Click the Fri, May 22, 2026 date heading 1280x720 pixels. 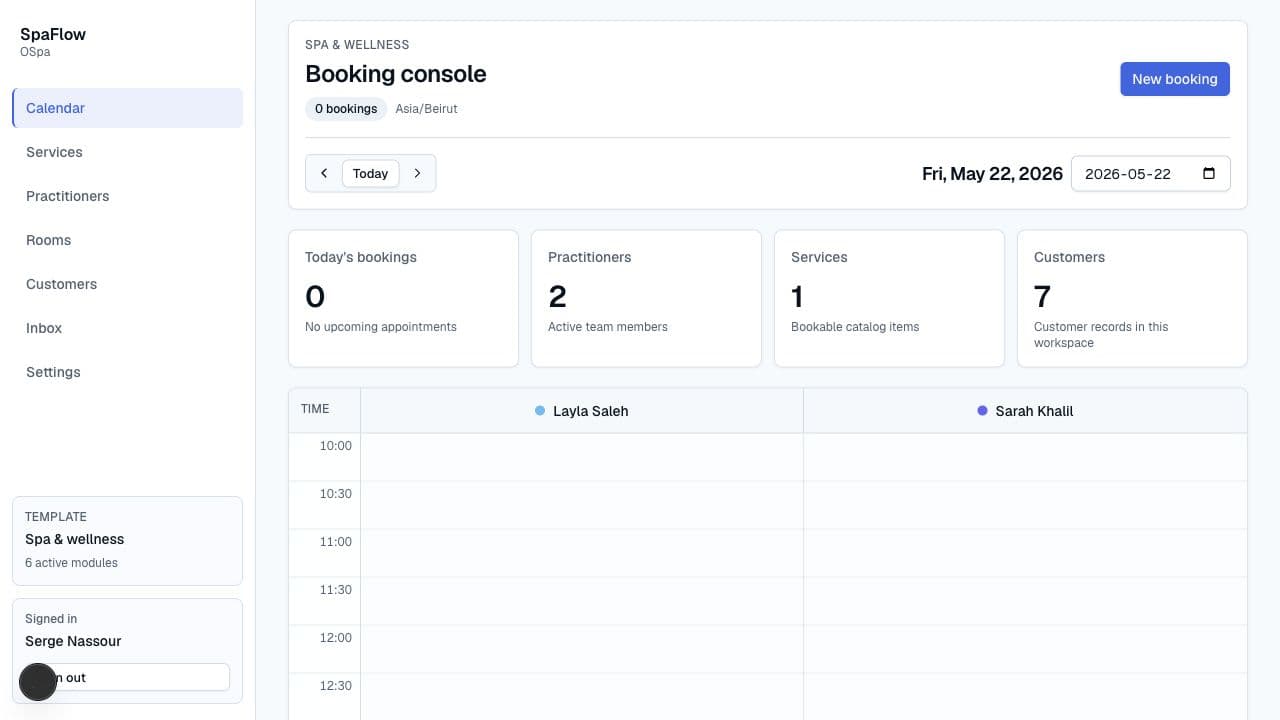992,174
